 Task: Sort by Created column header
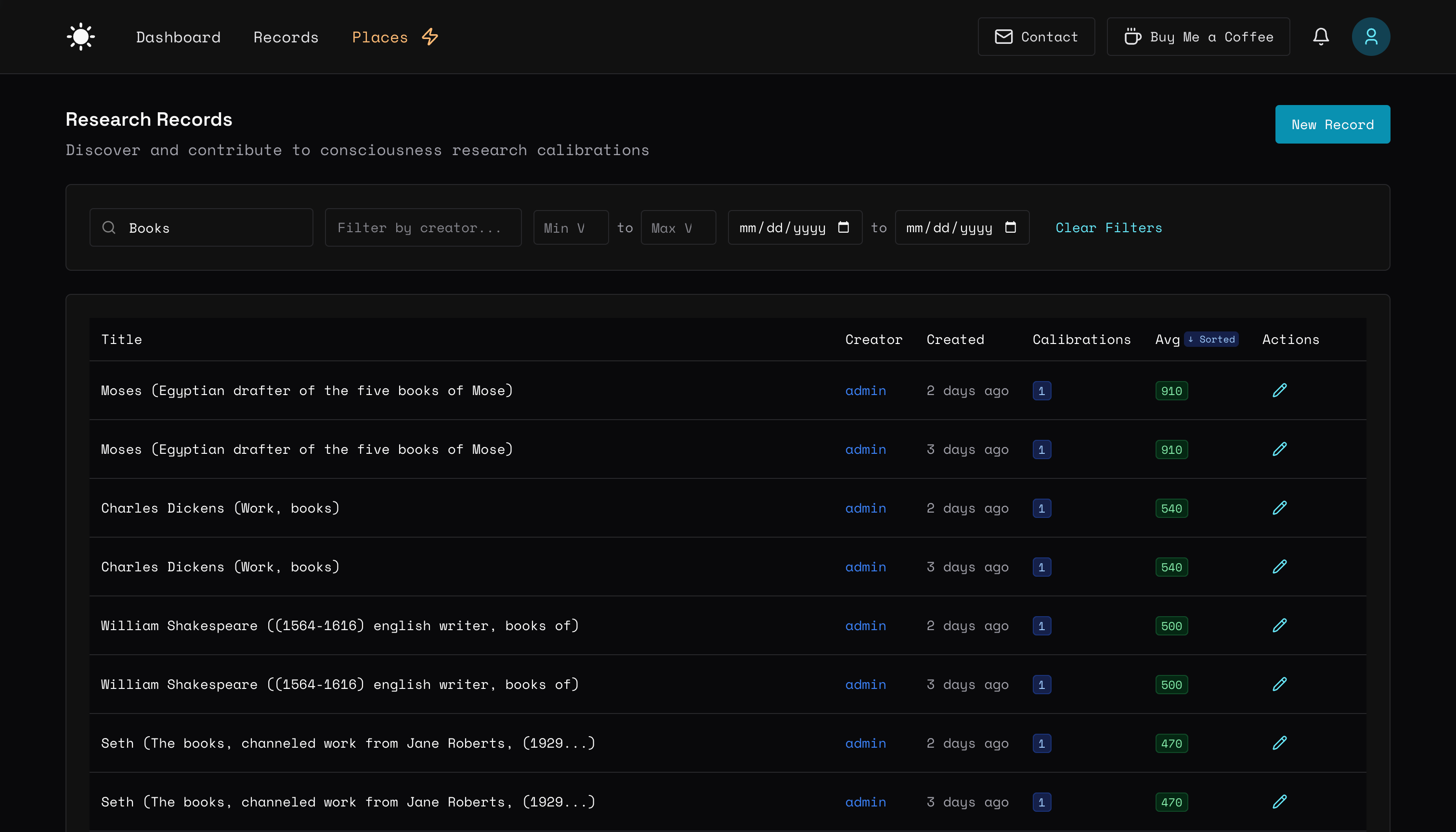(x=955, y=340)
